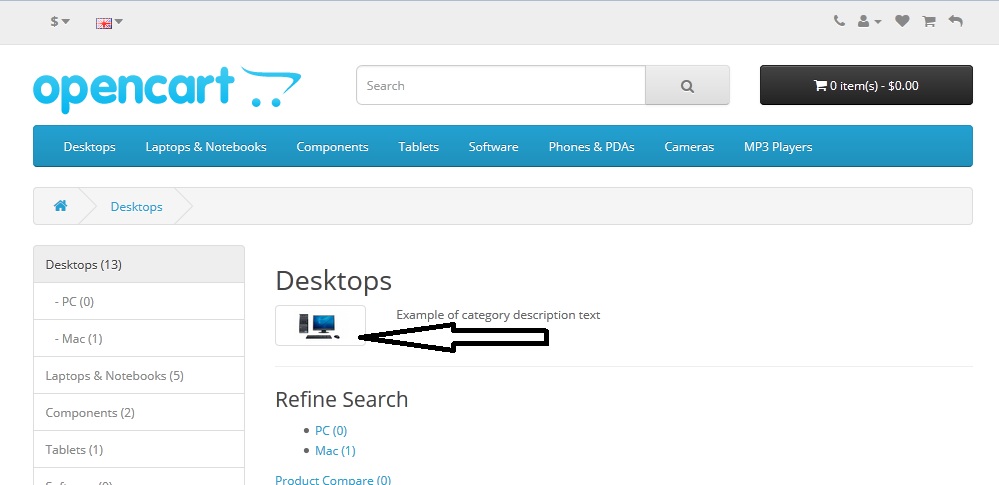Image resolution: width=999 pixels, height=485 pixels.
Task: Click the Desktops page heading
Action: pos(334,281)
